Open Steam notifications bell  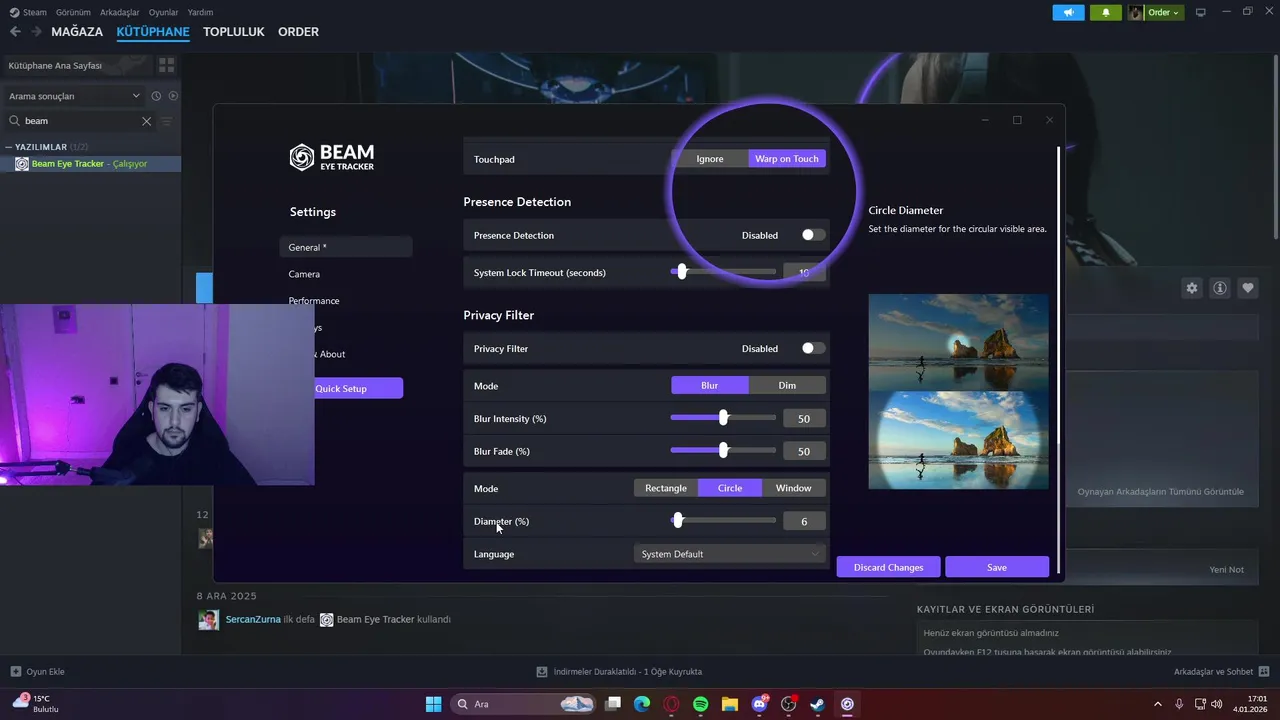click(x=1105, y=12)
